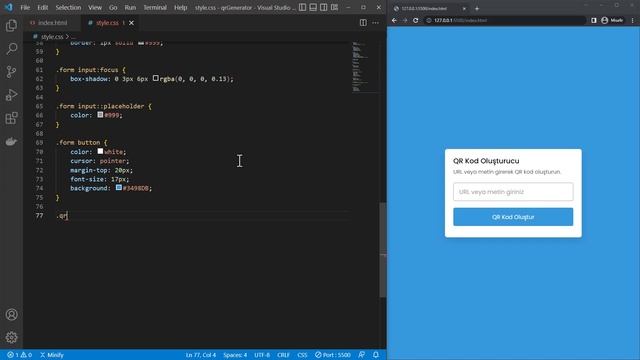Open the File menu
This screenshot has height=360, width=640.
[25, 7]
